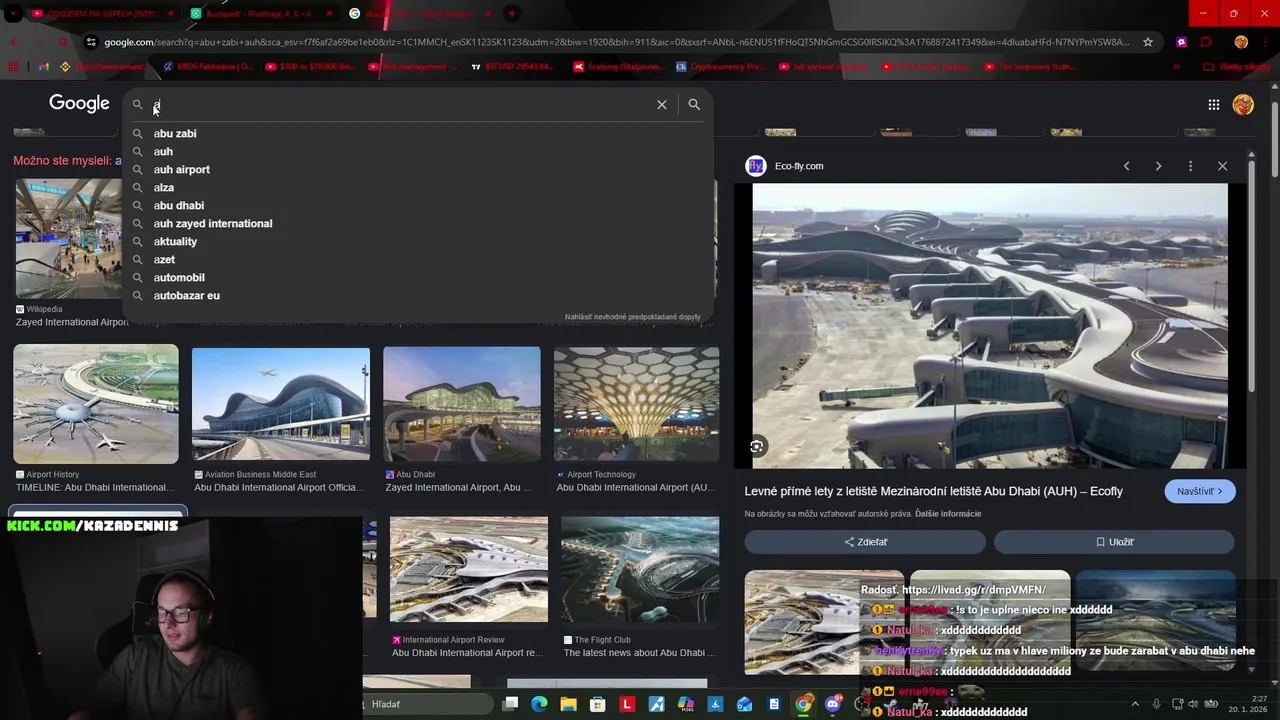Viewport: 1280px width, 720px height.
Task: Expand hidden system tray icons
Action: point(1135,704)
